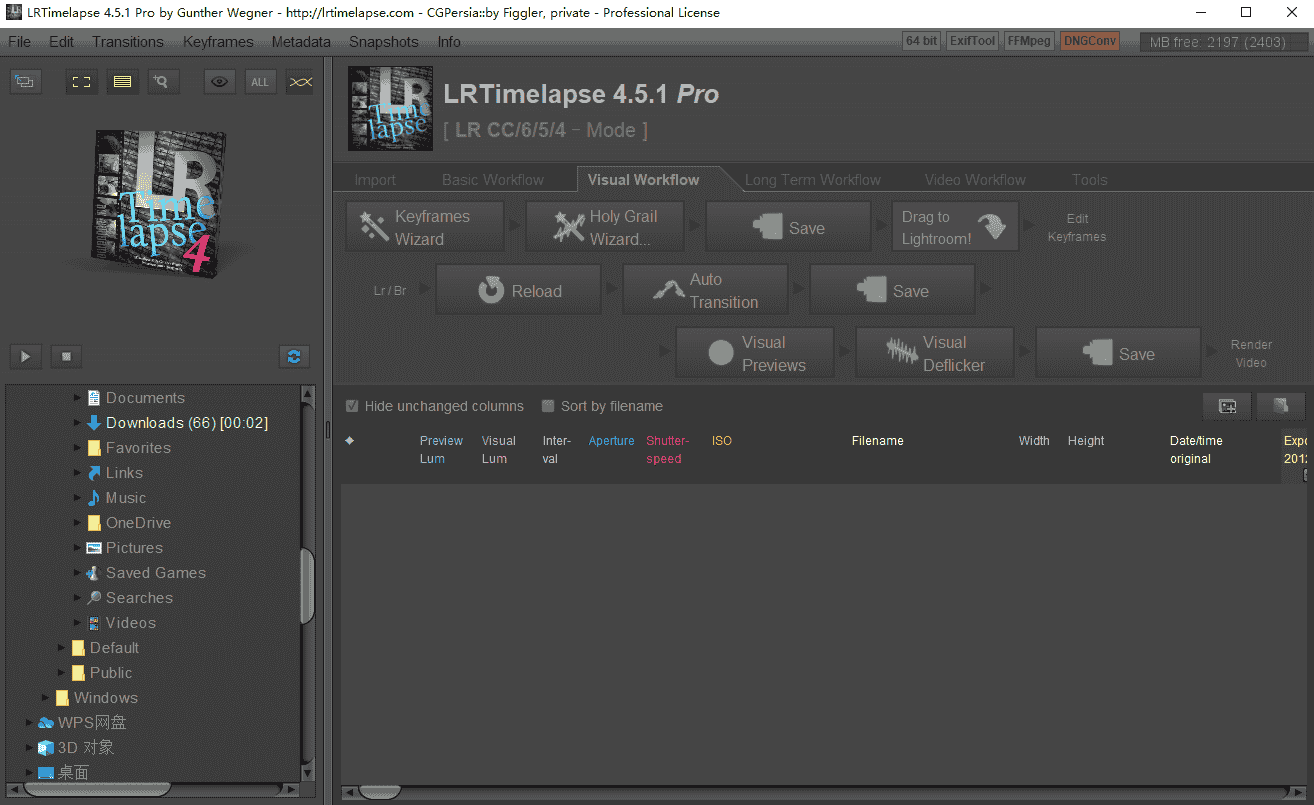Click the yellow list-lines preview icon
Screen dimensions: 1314x805
click(122, 82)
